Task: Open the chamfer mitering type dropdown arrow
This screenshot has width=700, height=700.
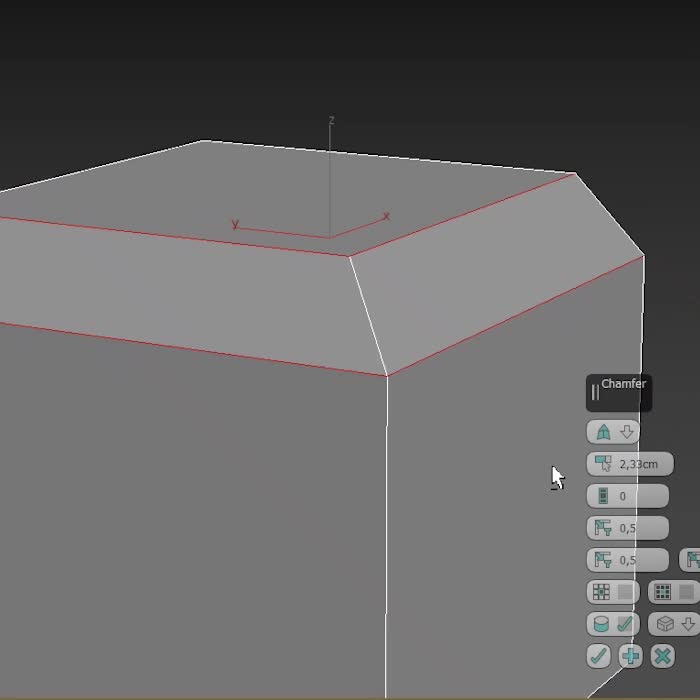Action: (627, 432)
